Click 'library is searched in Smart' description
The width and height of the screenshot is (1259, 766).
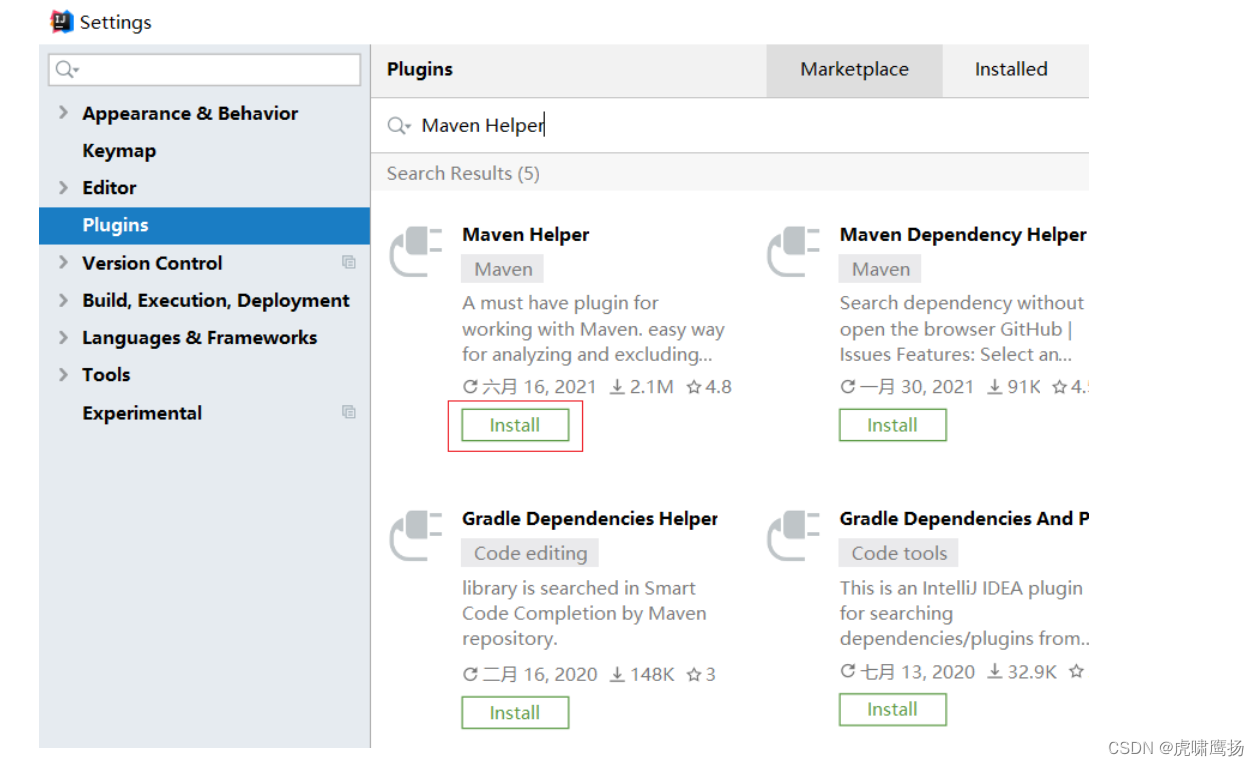[584, 613]
